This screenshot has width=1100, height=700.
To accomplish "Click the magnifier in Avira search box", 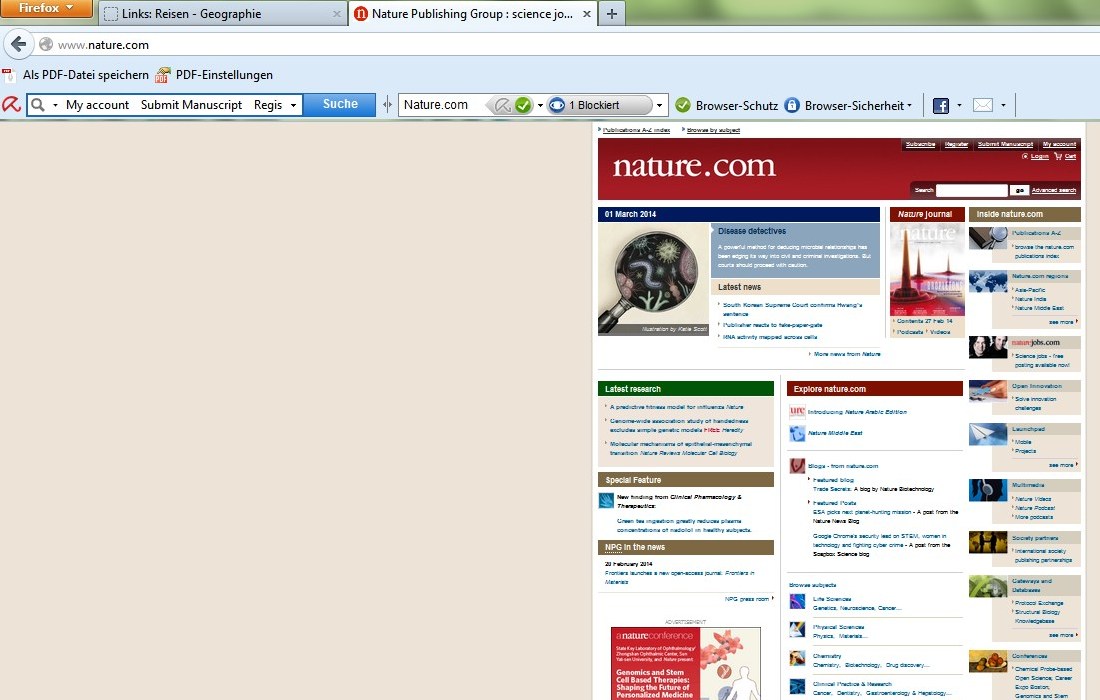I will click(38, 105).
